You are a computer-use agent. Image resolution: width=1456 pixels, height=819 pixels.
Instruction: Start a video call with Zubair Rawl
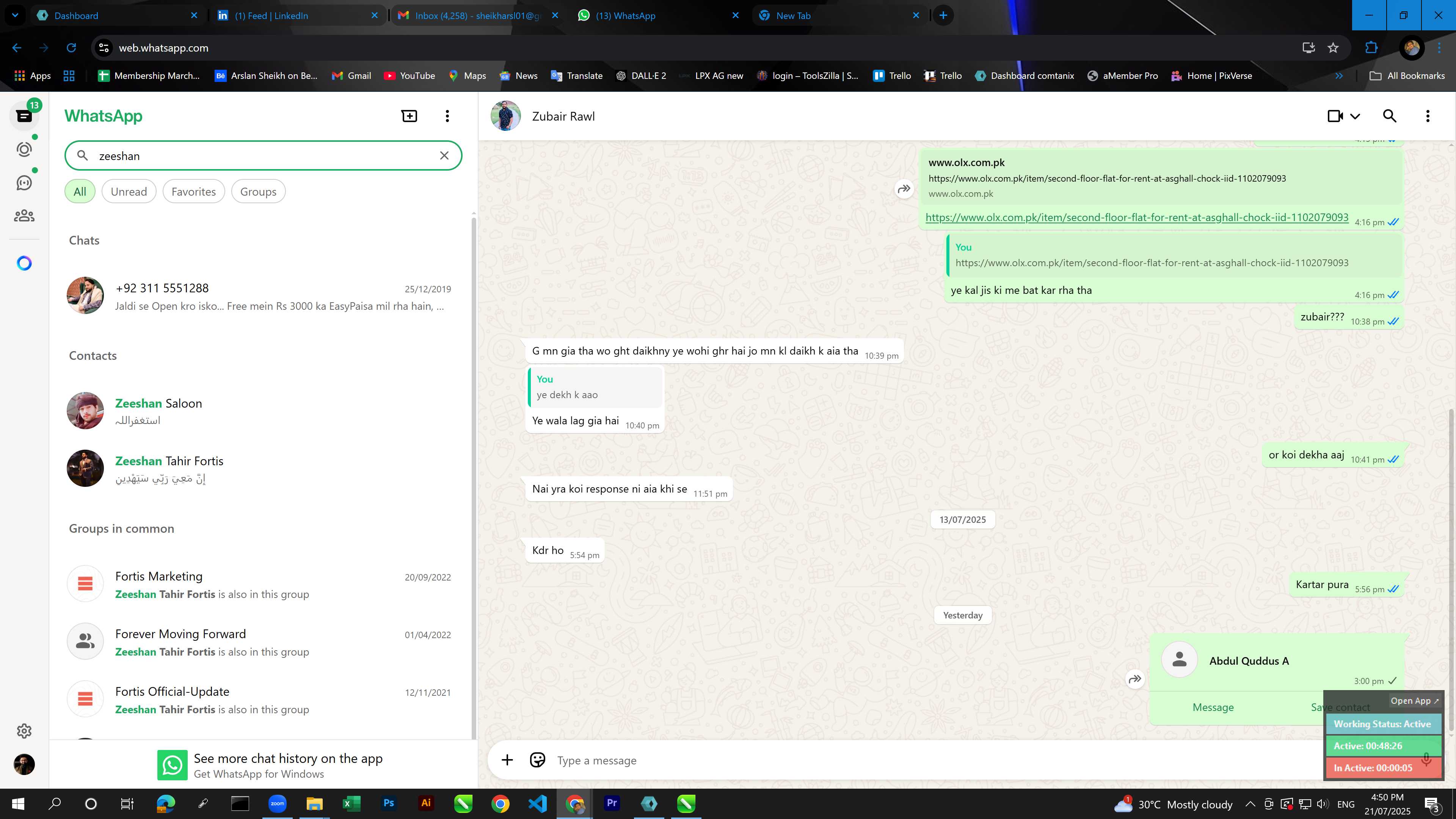click(1335, 116)
